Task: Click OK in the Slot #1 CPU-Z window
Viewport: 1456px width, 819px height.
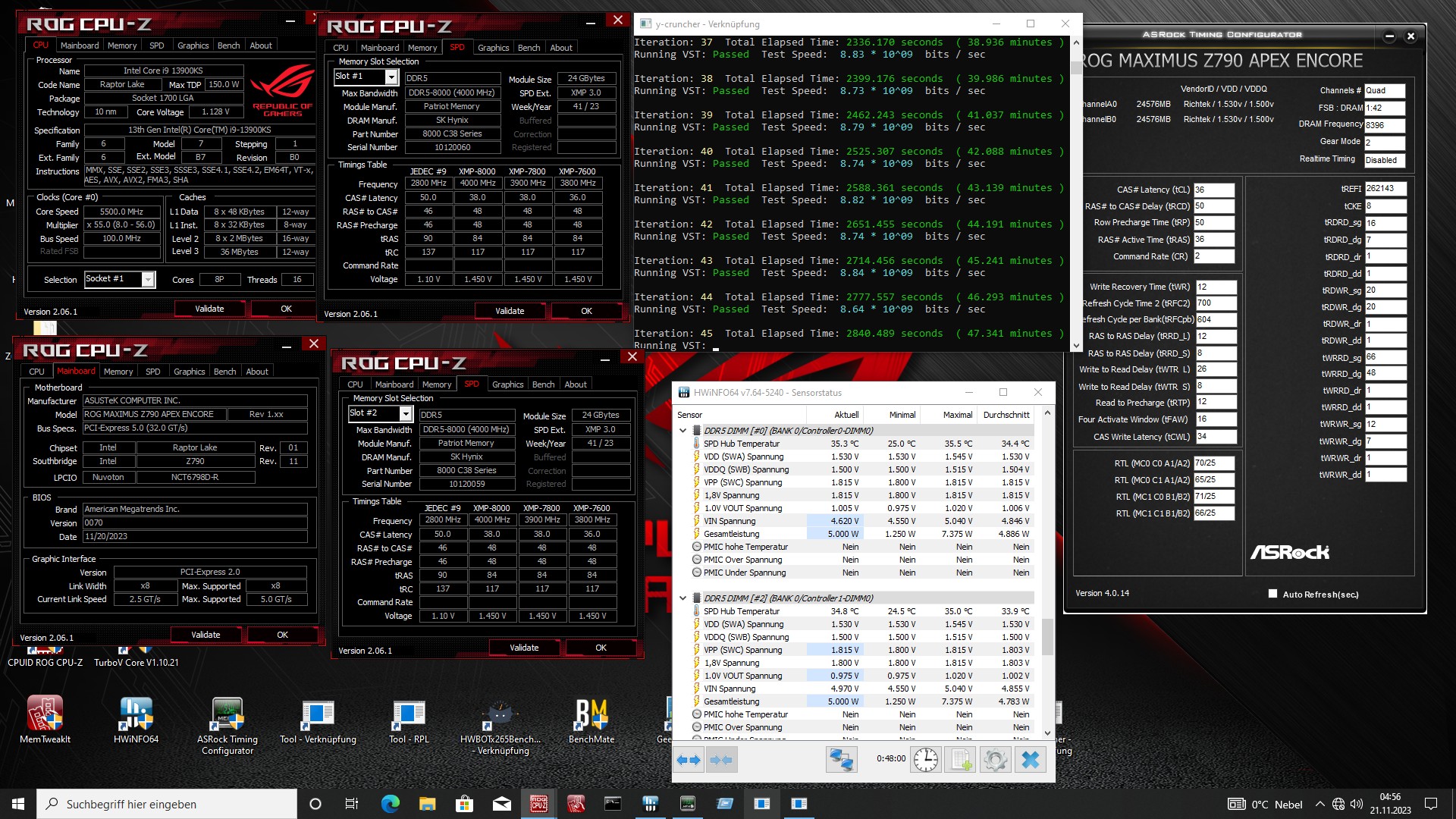Action: pyautogui.click(x=586, y=311)
